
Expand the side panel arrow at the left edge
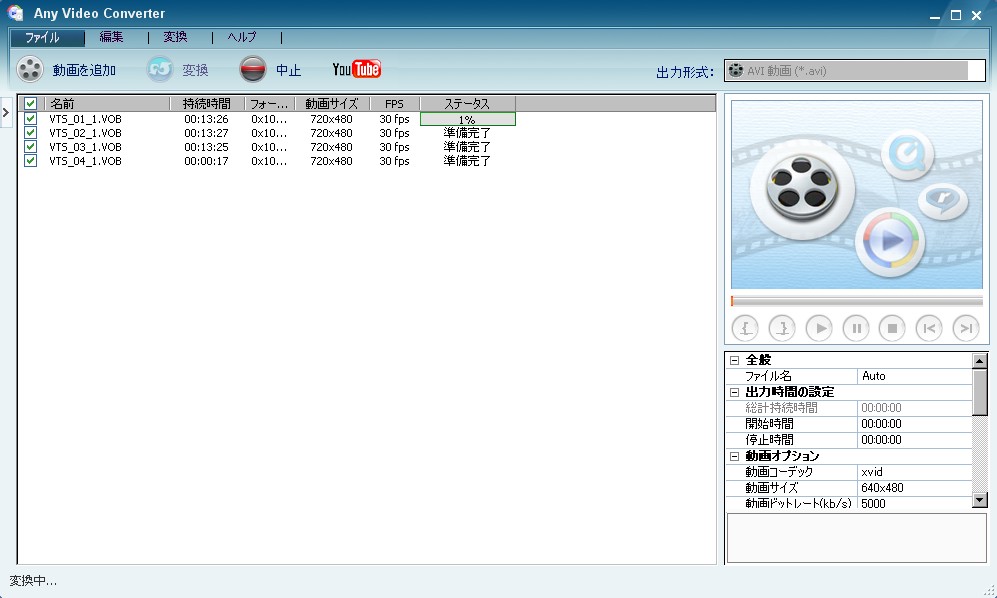[x=6, y=113]
